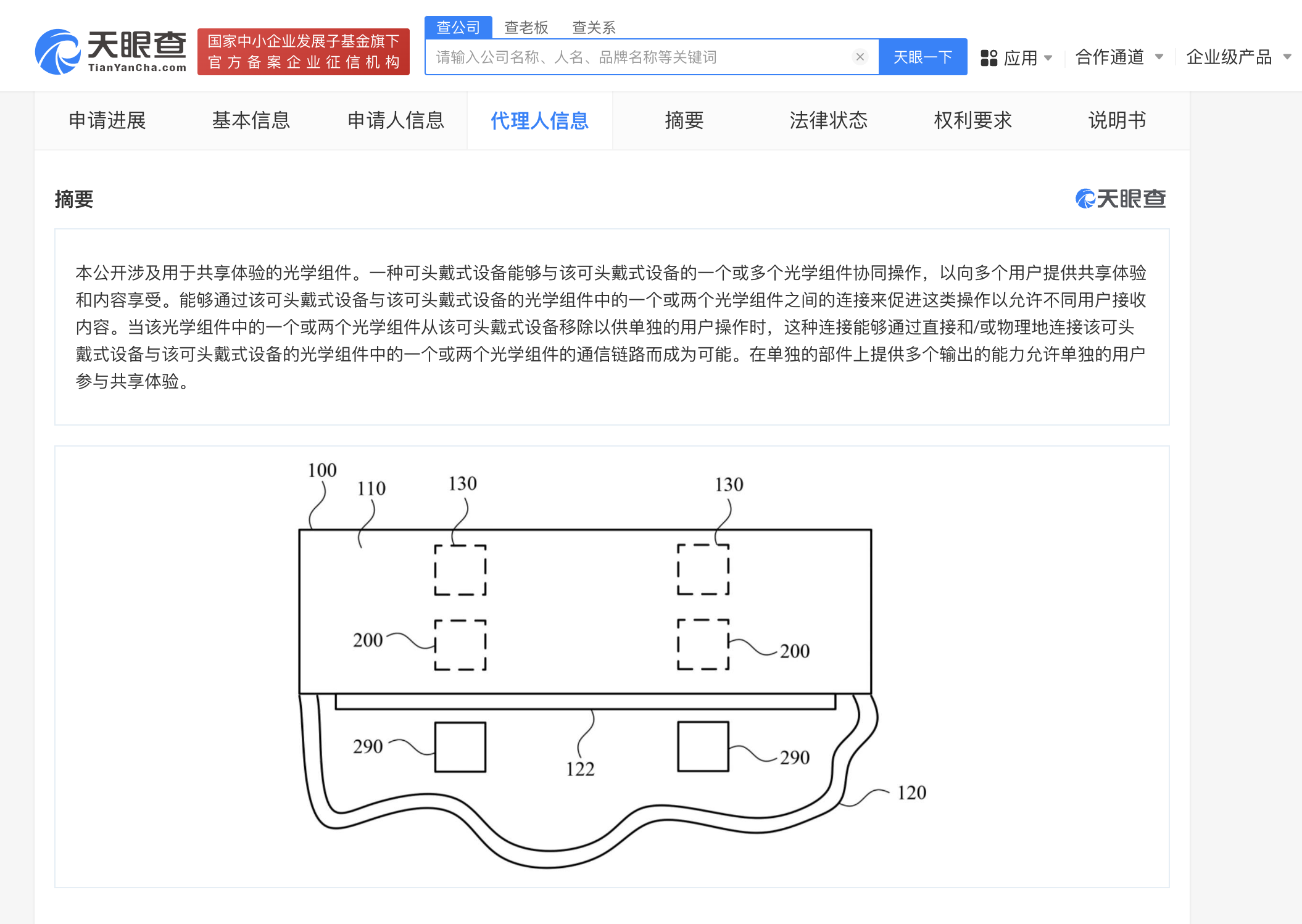Click the TianYanCha logo

111,52
